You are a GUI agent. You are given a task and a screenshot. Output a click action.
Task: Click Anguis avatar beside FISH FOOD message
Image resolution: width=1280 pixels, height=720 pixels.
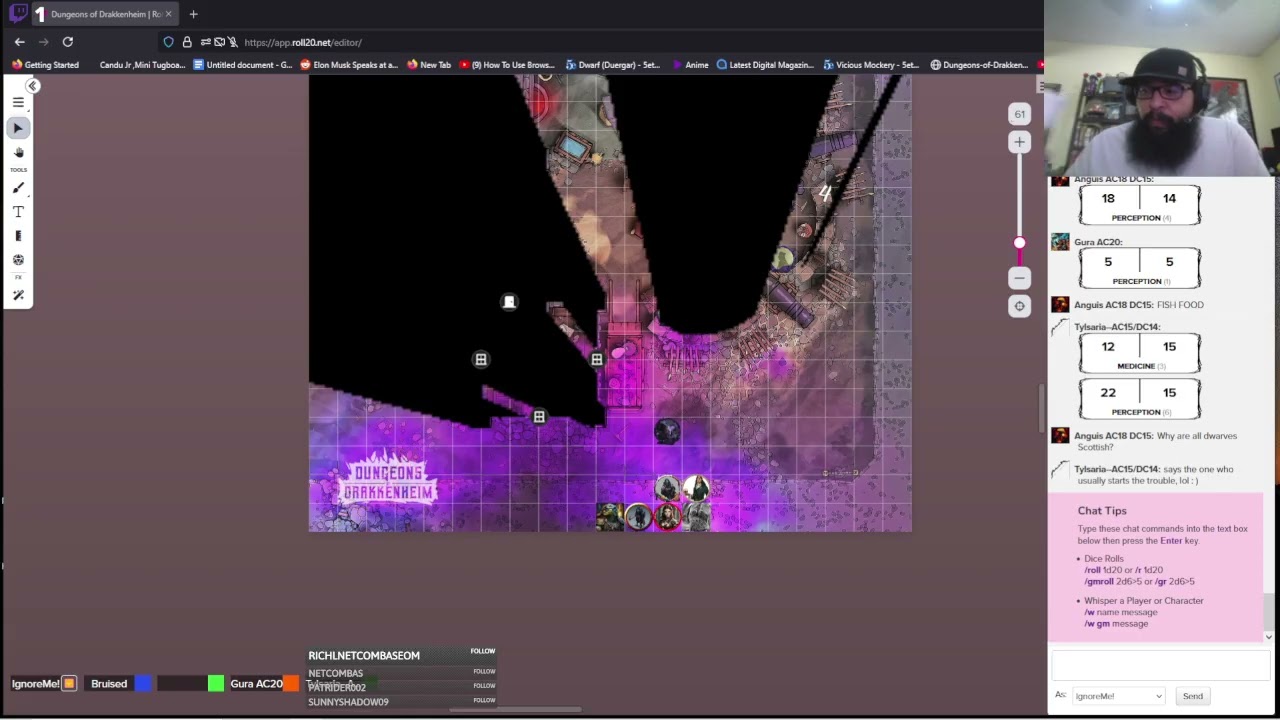[1060, 305]
